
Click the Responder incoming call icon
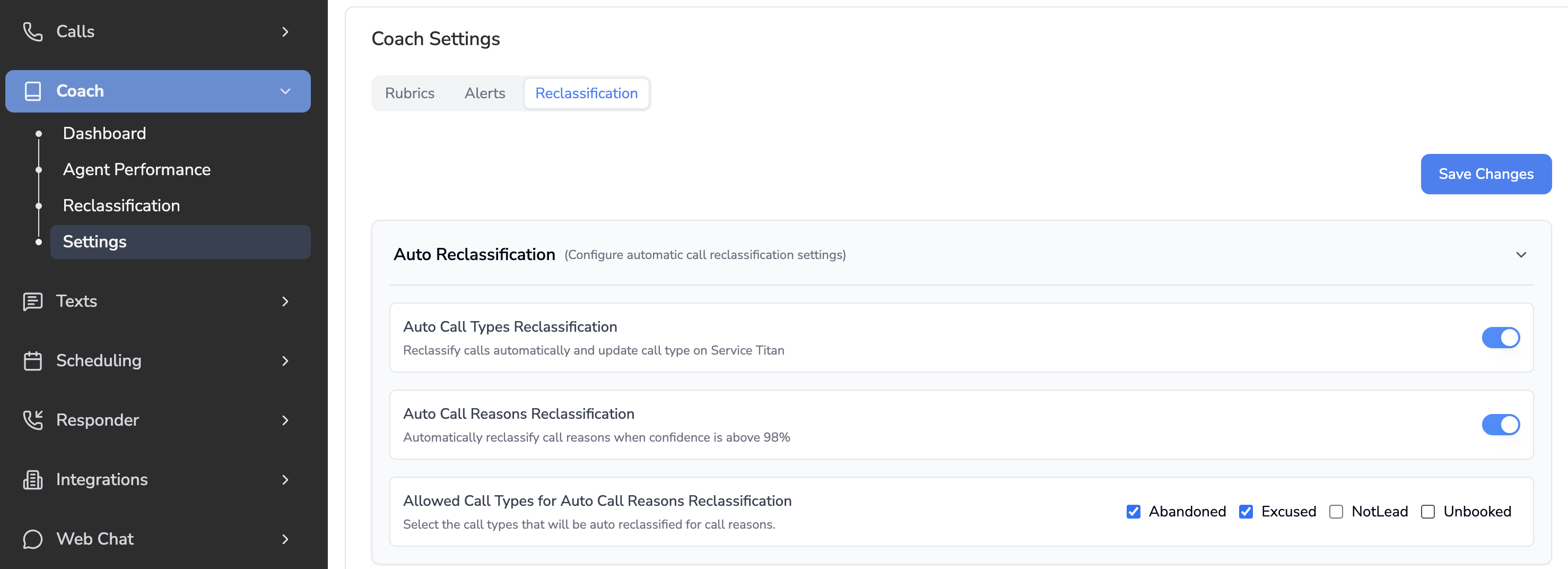pyautogui.click(x=32, y=420)
